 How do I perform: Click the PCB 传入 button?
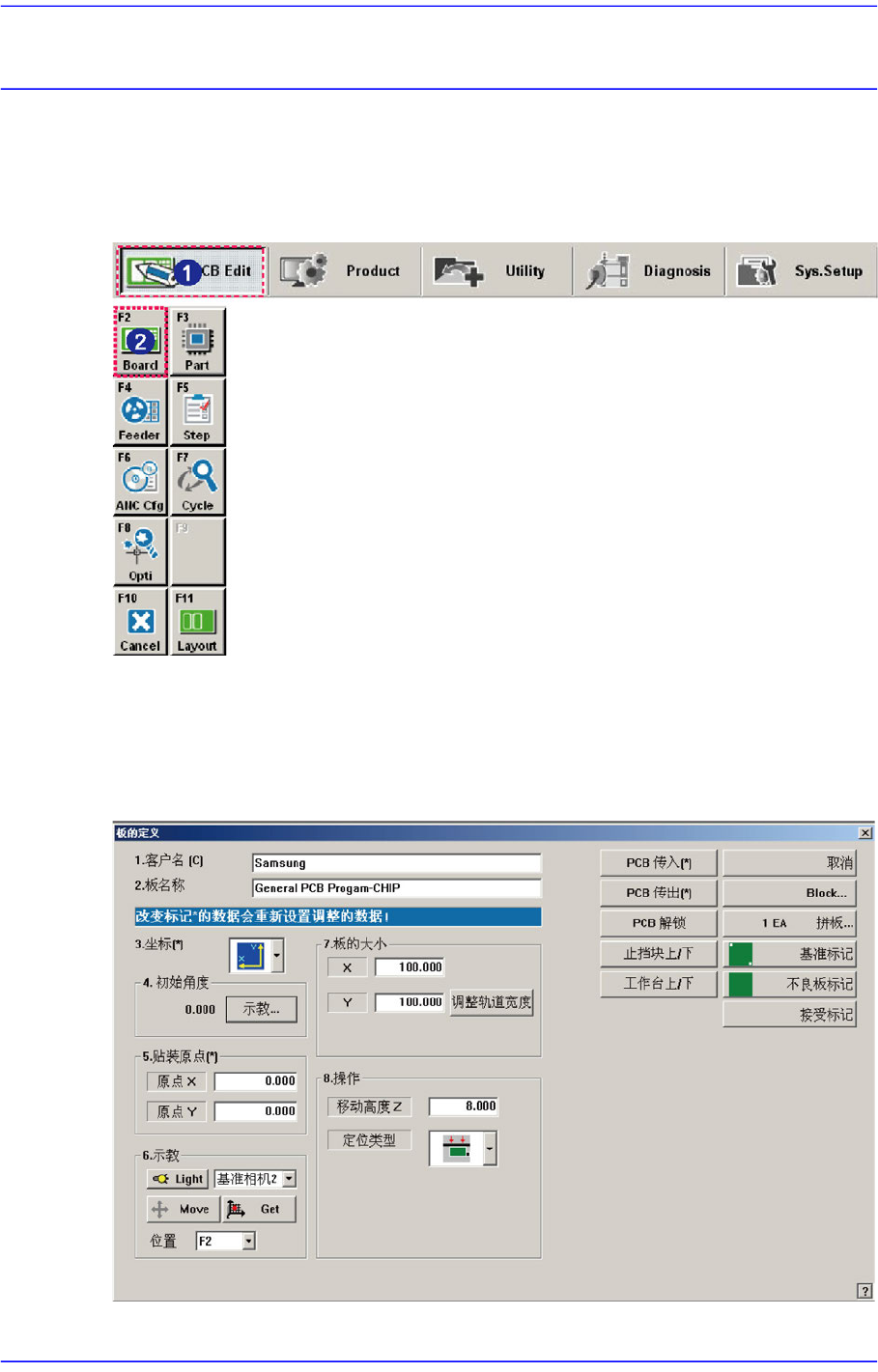[659, 863]
